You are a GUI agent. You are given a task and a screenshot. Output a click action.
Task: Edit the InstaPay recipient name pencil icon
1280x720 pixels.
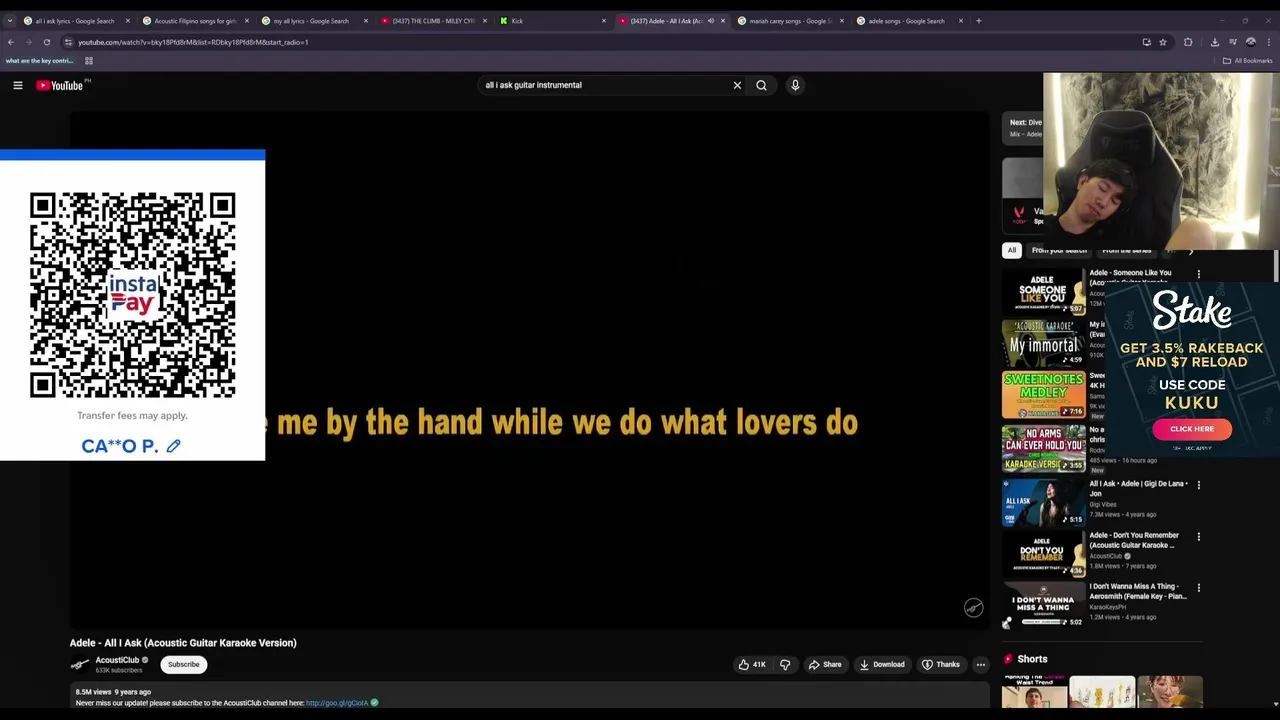[173, 446]
